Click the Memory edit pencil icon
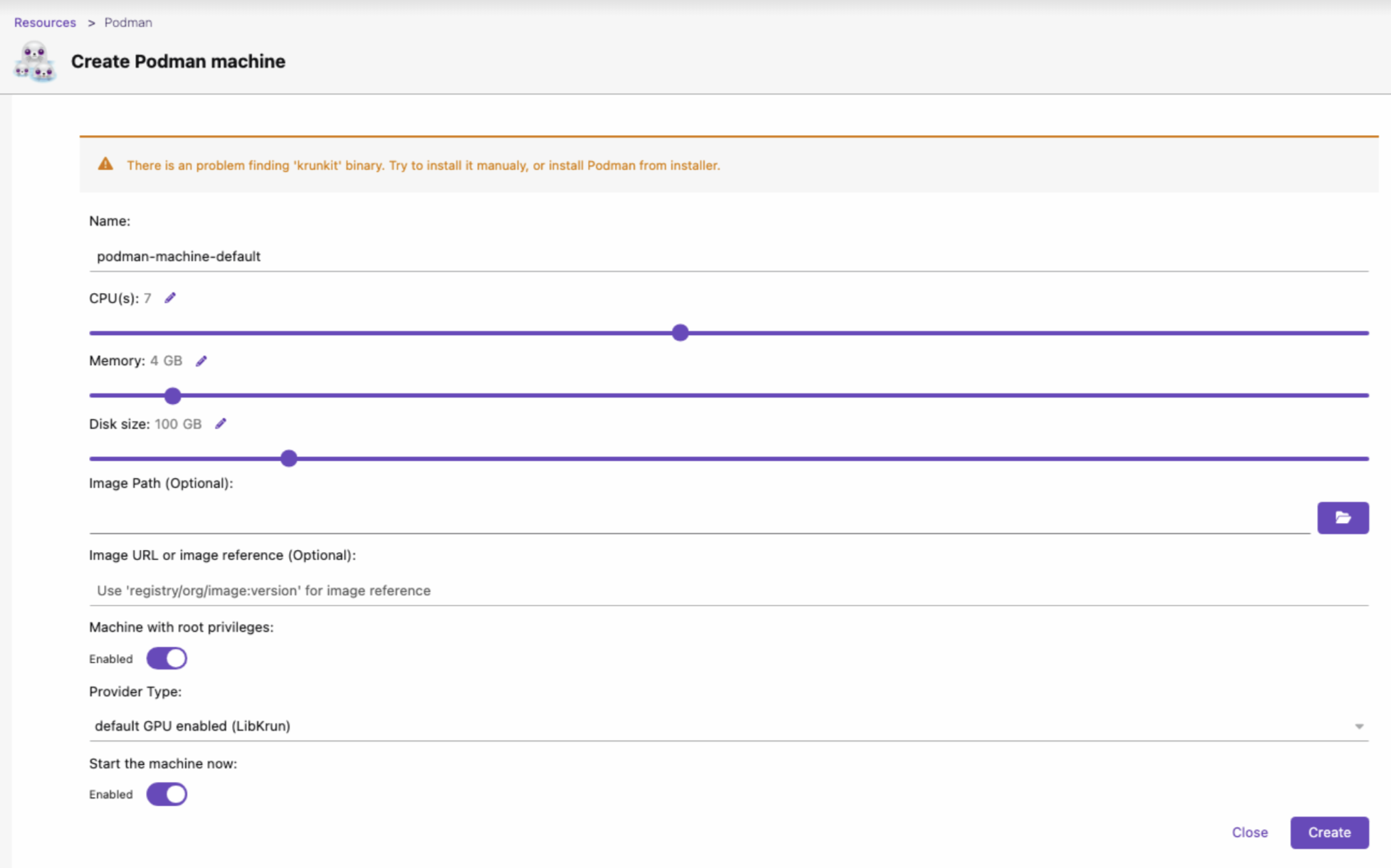This screenshot has width=1391, height=868. [201, 361]
